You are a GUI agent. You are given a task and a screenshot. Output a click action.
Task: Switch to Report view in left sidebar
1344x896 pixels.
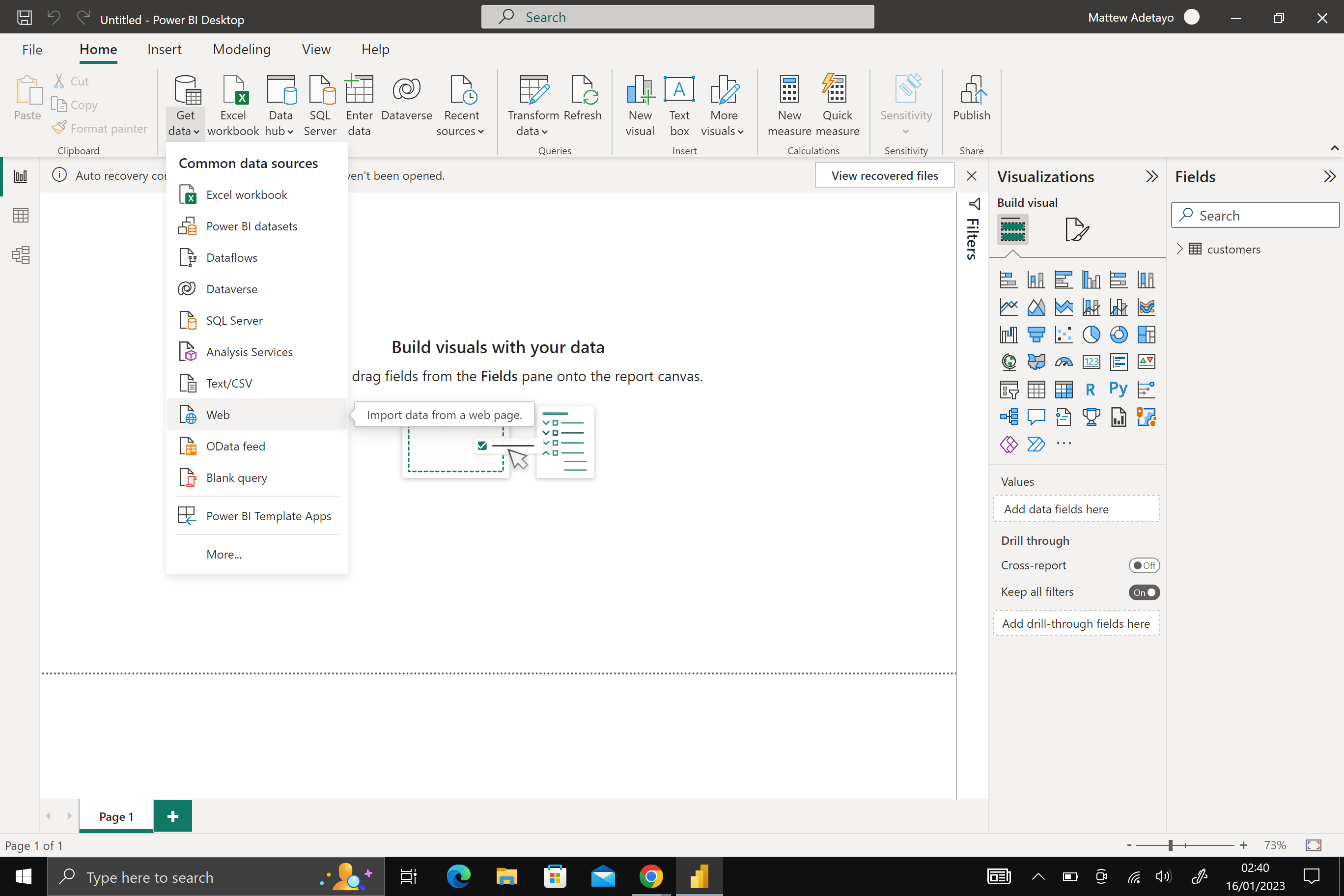tap(21, 176)
